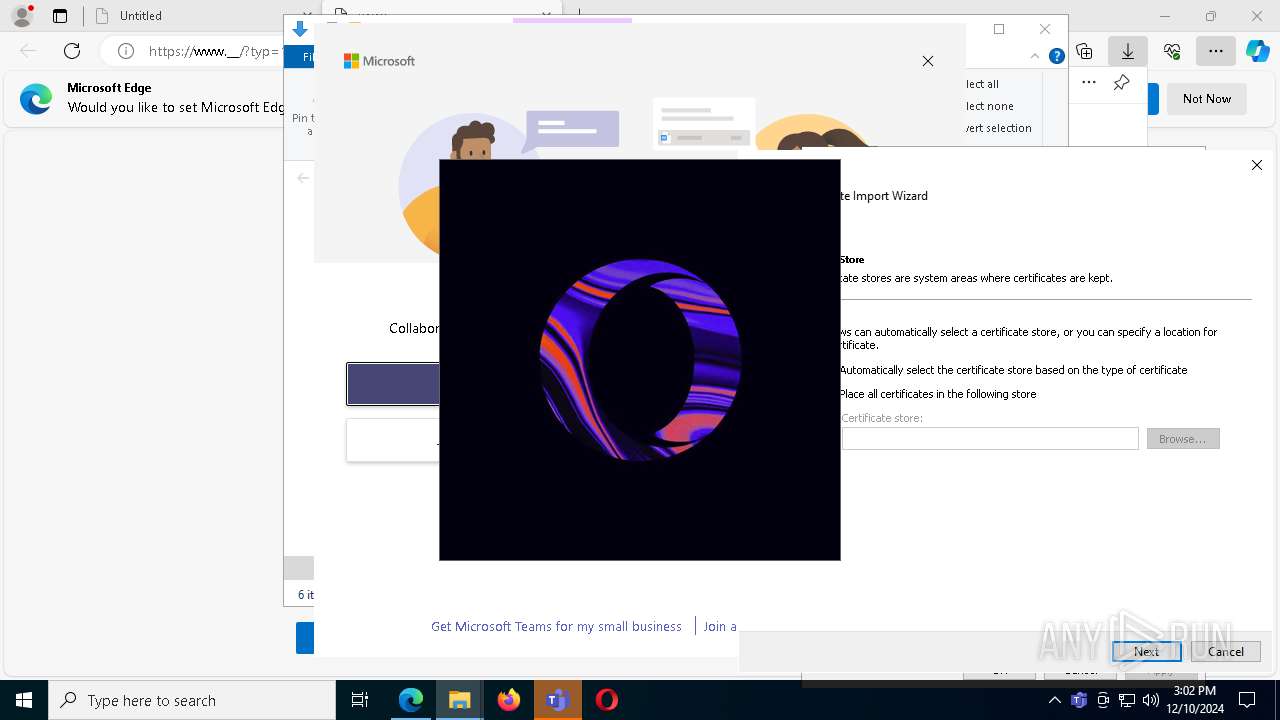Open Browser essentials heart icon

(x=1172, y=51)
